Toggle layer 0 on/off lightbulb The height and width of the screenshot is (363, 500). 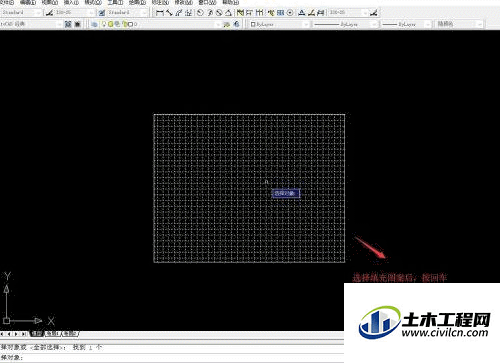[x=104, y=24]
